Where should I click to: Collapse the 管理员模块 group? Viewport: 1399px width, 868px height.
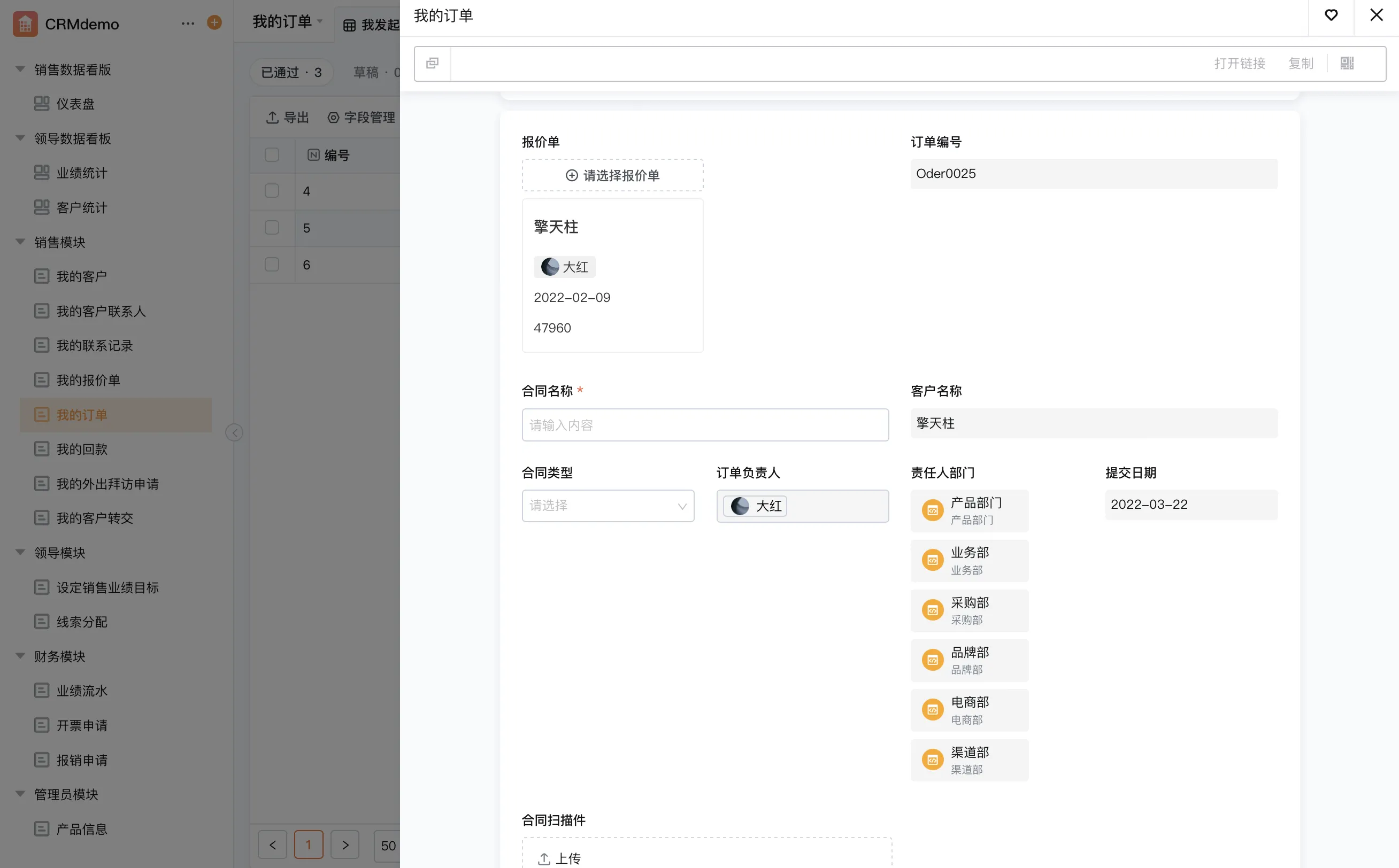click(x=20, y=794)
